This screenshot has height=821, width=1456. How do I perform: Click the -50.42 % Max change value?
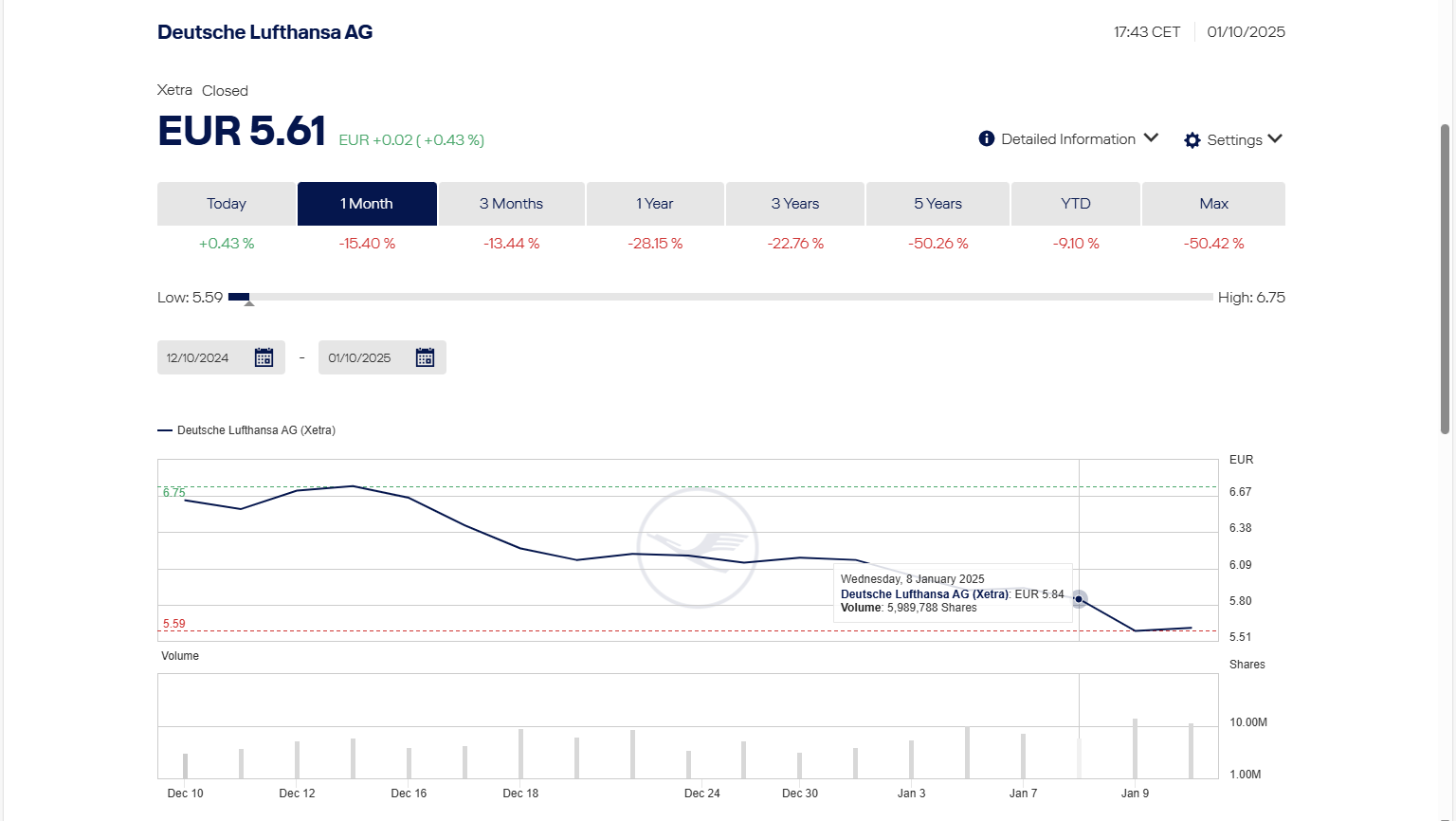(1213, 244)
